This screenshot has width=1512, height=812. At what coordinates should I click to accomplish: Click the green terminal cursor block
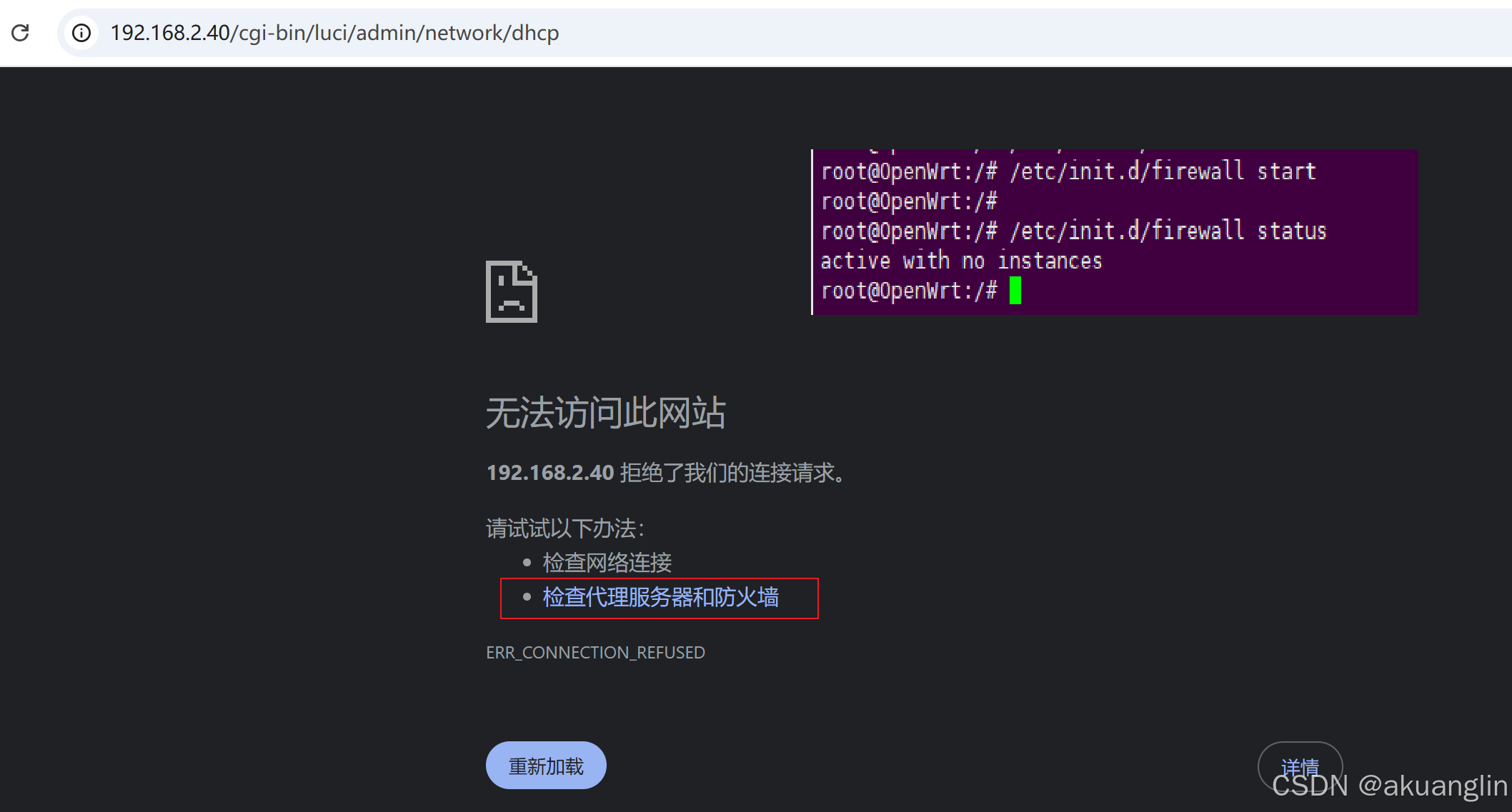[x=1015, y=291]
